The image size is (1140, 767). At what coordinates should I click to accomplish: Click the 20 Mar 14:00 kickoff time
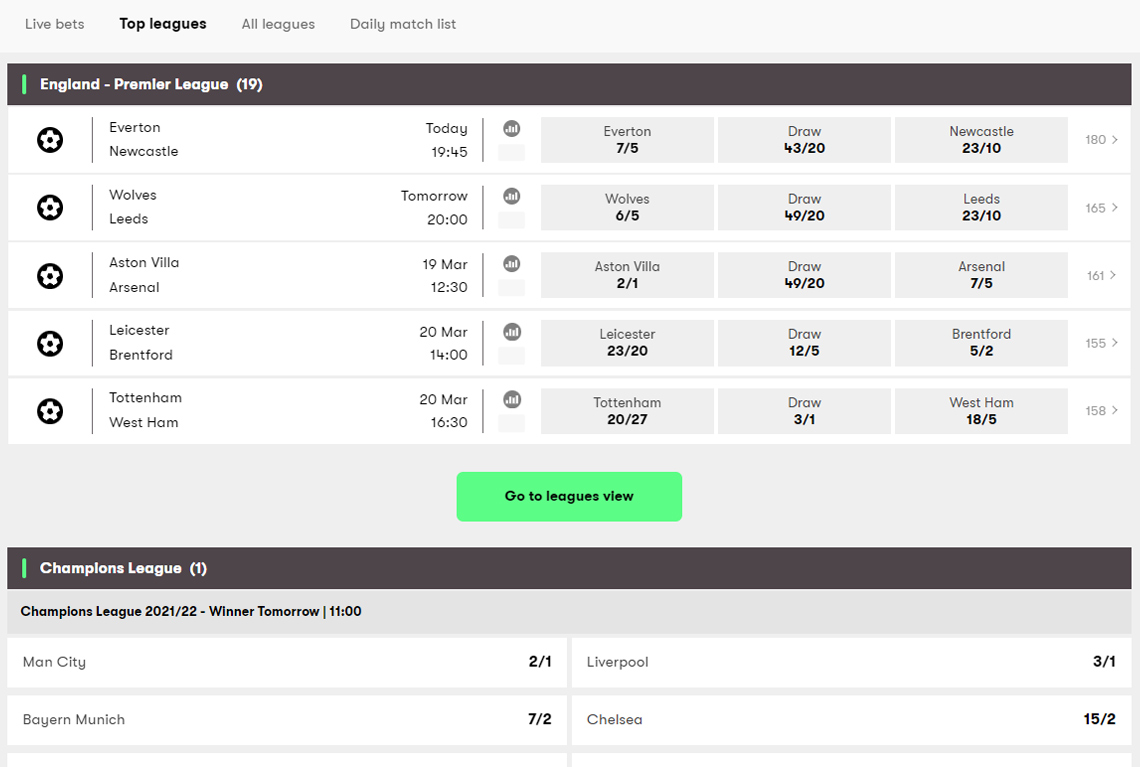443,343
